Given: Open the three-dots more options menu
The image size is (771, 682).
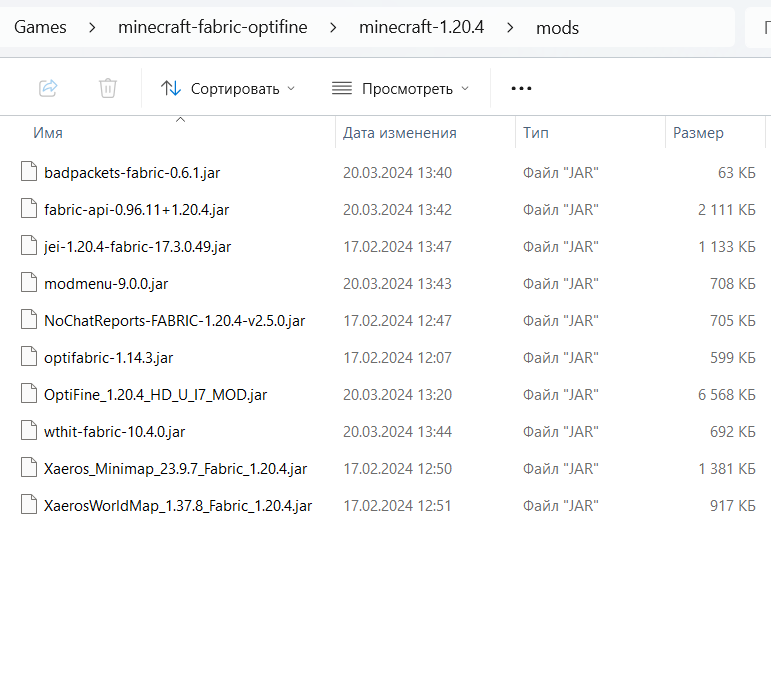Looking at the screenshot, I should [521, 89].
